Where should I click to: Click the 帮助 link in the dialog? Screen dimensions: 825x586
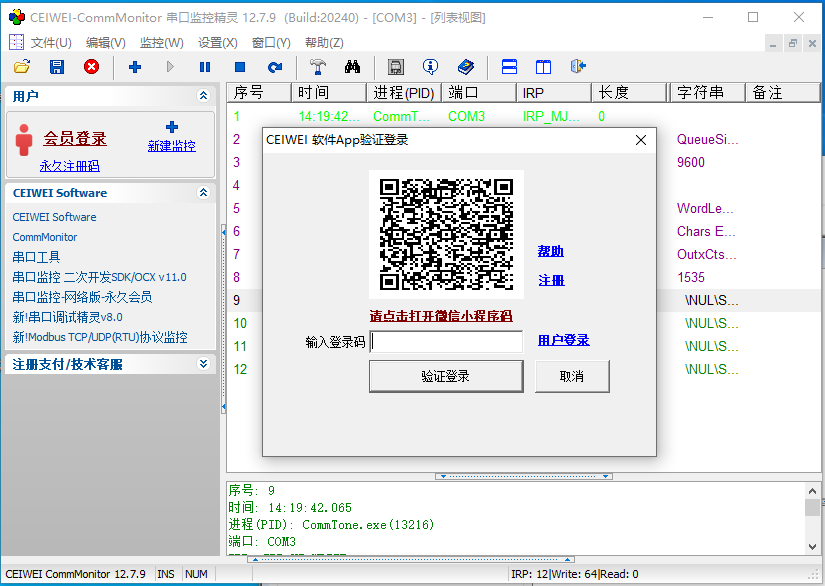[x=551, y=251]
